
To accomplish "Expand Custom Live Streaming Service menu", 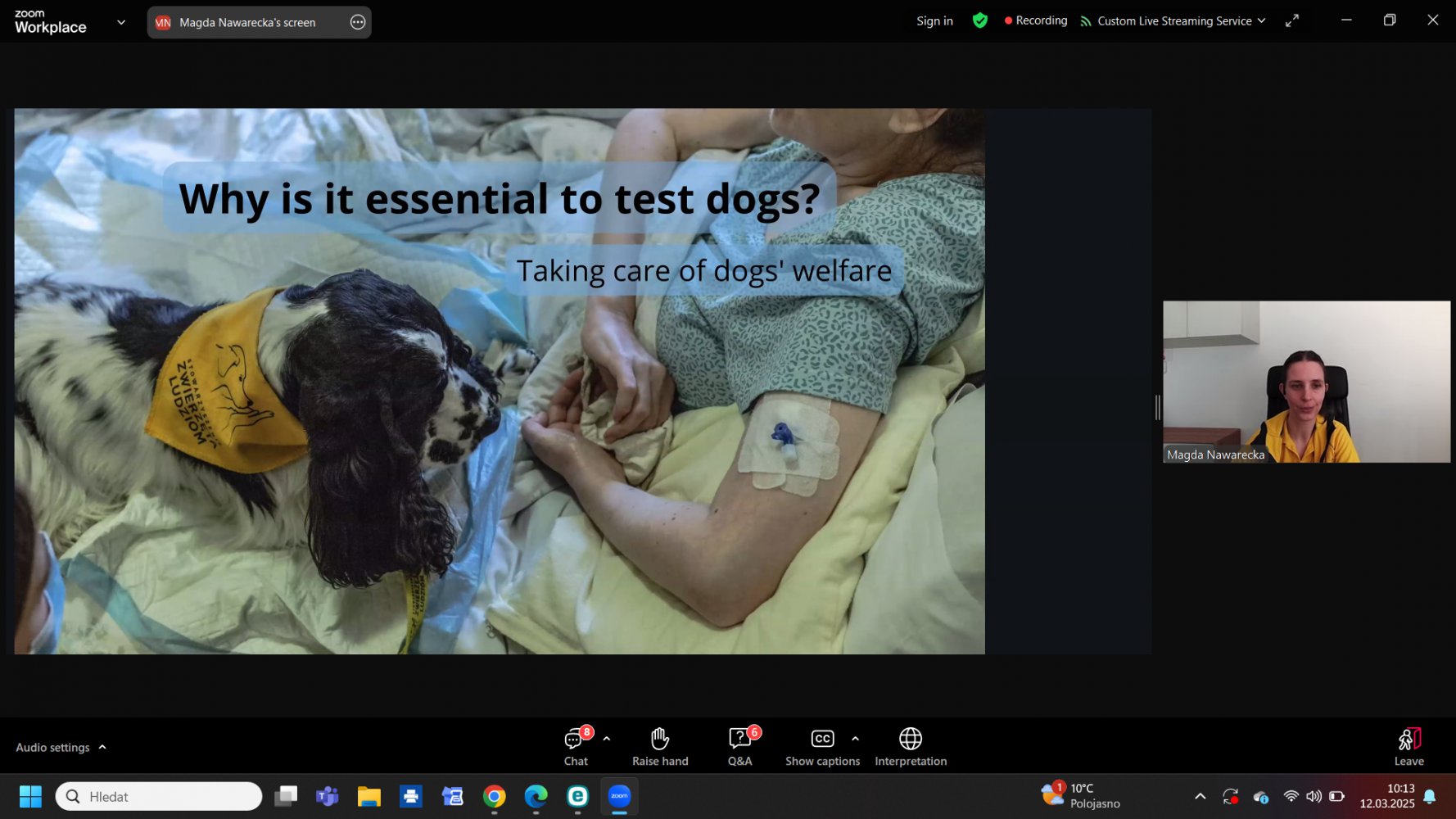I will [x=1173, y=21].
